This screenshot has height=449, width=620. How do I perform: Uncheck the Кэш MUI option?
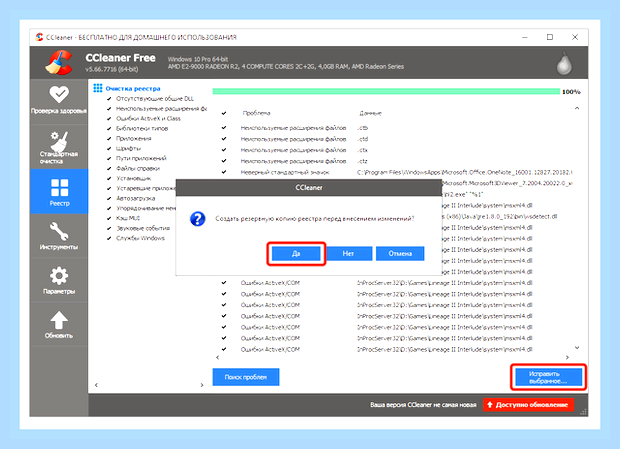109,218
